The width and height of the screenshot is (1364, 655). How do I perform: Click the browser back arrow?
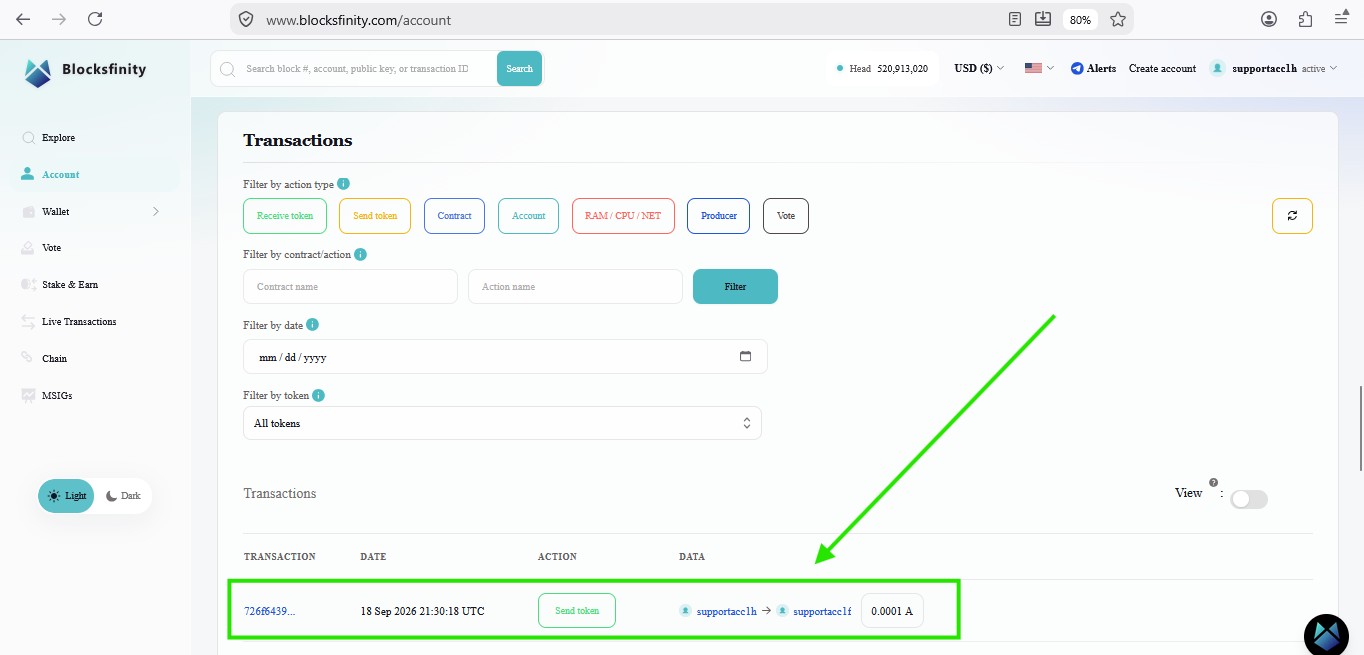click(x=23, y=19)
